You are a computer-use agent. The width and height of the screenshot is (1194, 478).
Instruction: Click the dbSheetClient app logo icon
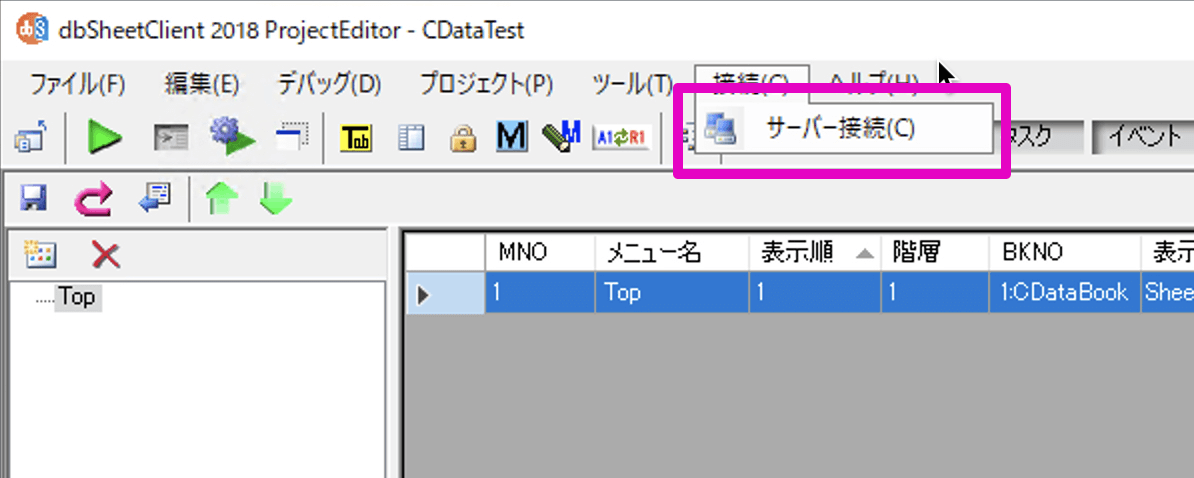click(x=34, y=30)
